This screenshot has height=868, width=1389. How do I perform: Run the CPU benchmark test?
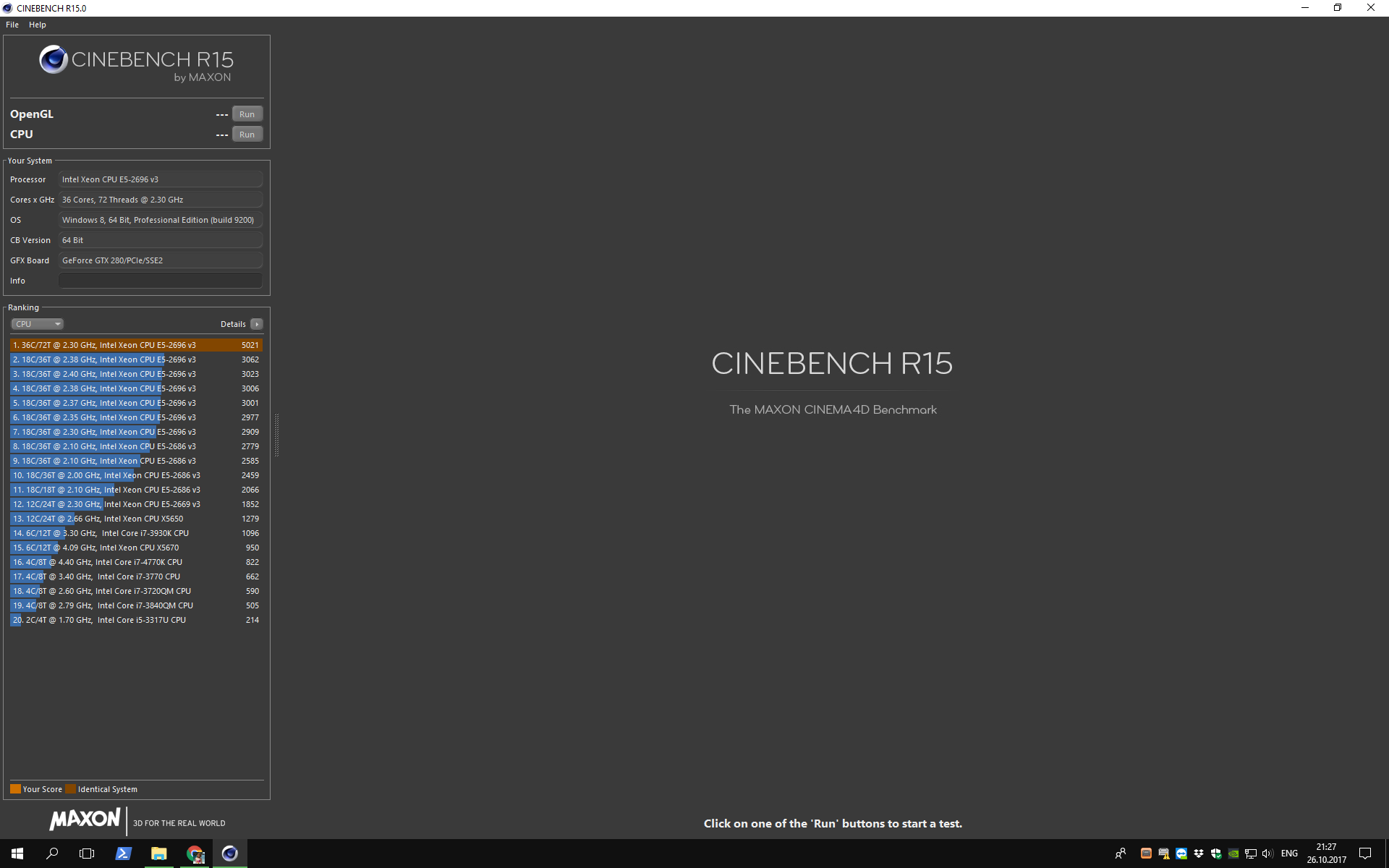247,135
